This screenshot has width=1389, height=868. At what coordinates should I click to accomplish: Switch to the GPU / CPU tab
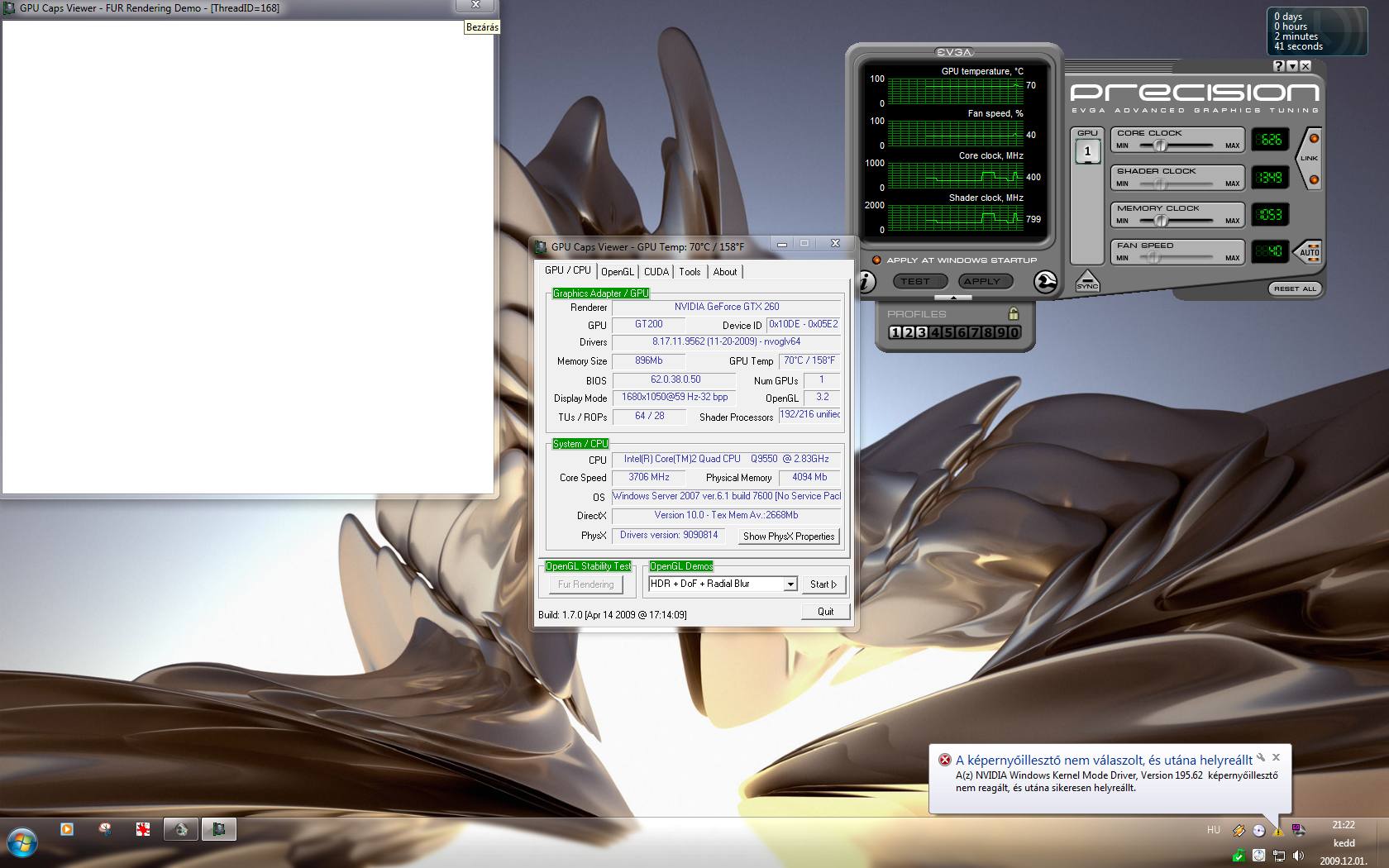[567, 270]
